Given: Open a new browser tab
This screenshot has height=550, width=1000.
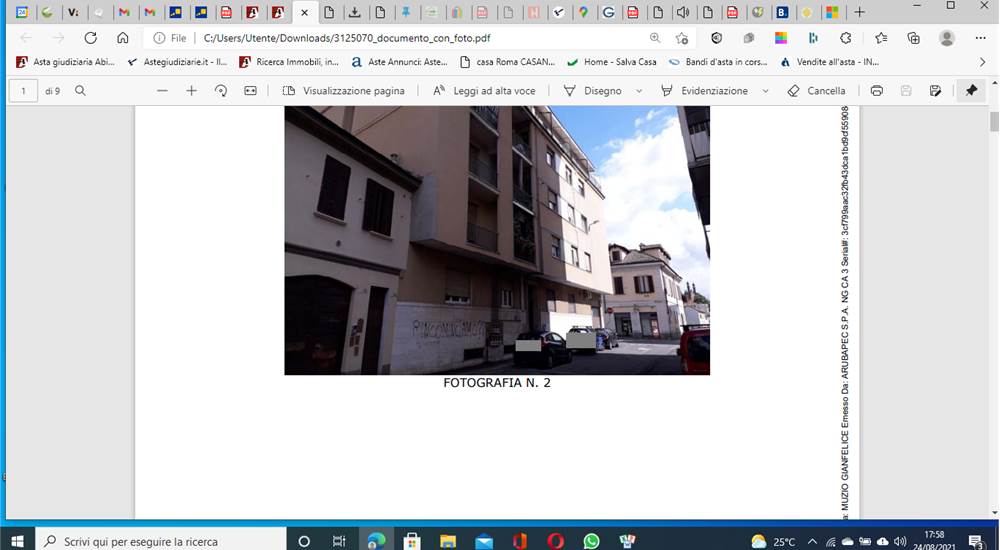Looking at the screenshot, I should pos(859,12).
